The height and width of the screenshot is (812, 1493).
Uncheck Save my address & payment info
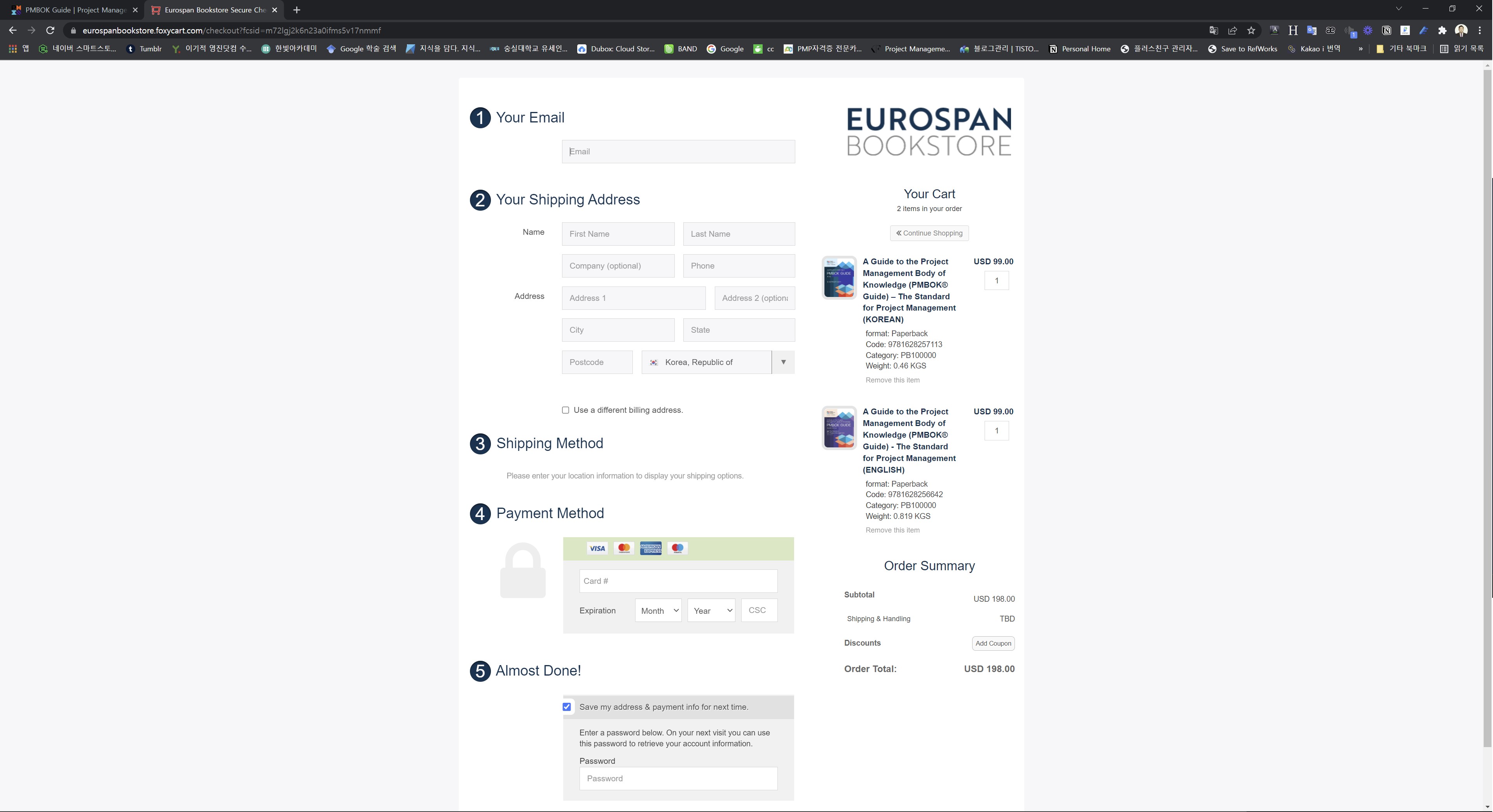[x=567, y=707]
